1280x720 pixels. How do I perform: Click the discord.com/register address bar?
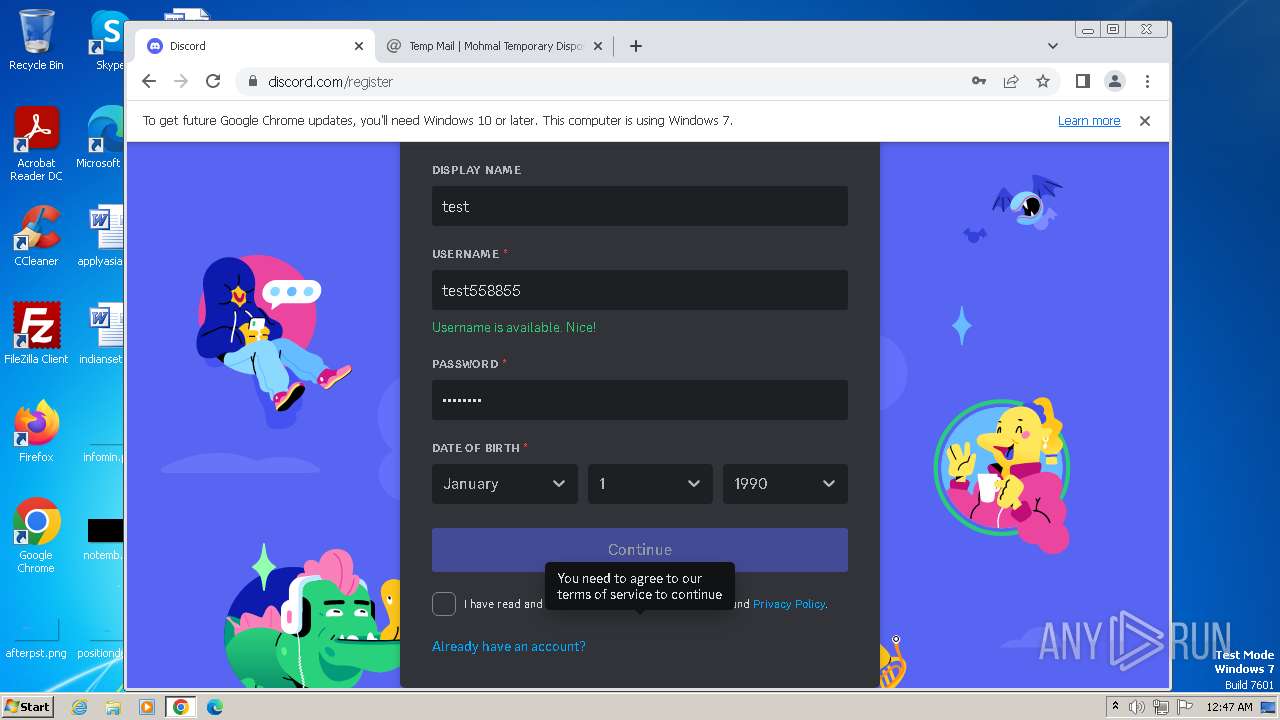pos(600,81)
